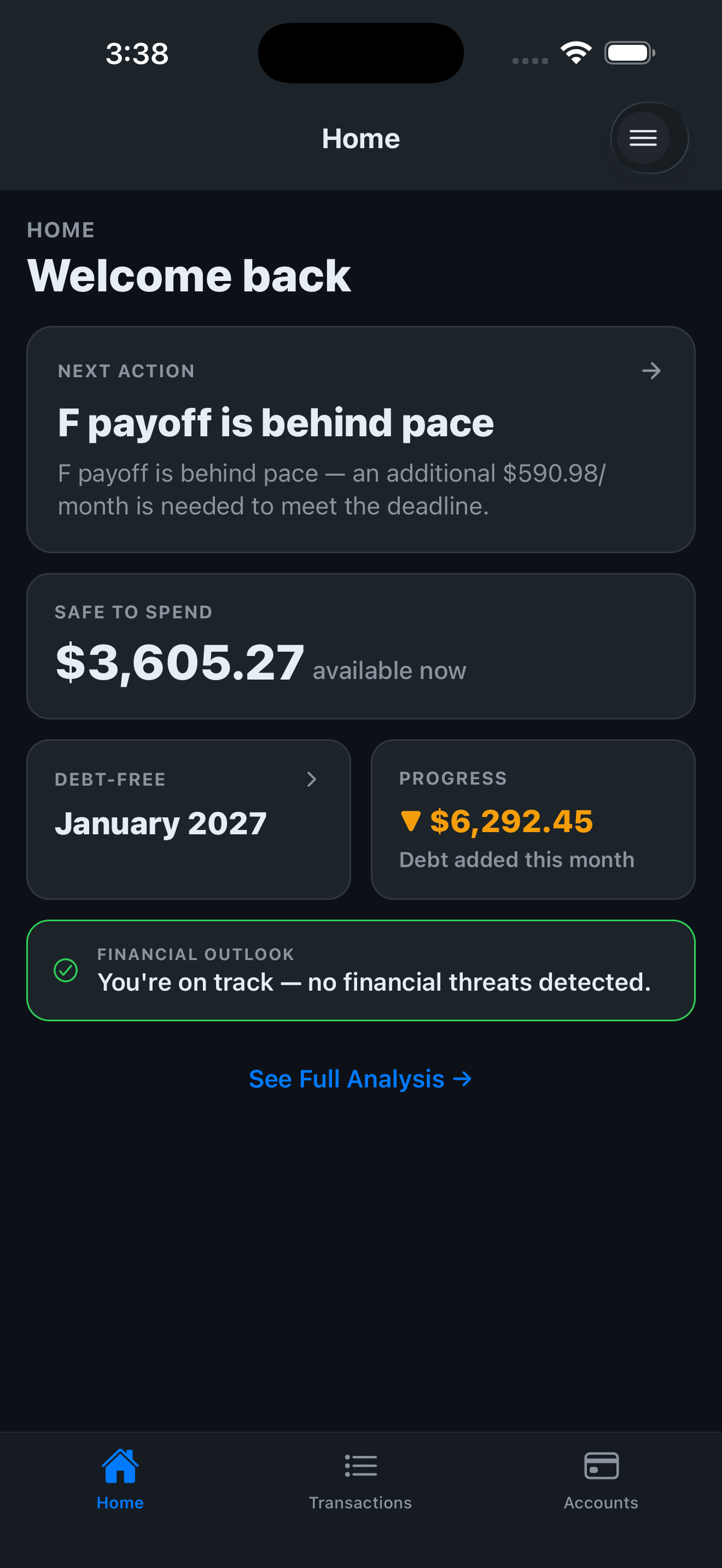
Task: Click the orange down triangle indicator
Action: pos(411,821)
